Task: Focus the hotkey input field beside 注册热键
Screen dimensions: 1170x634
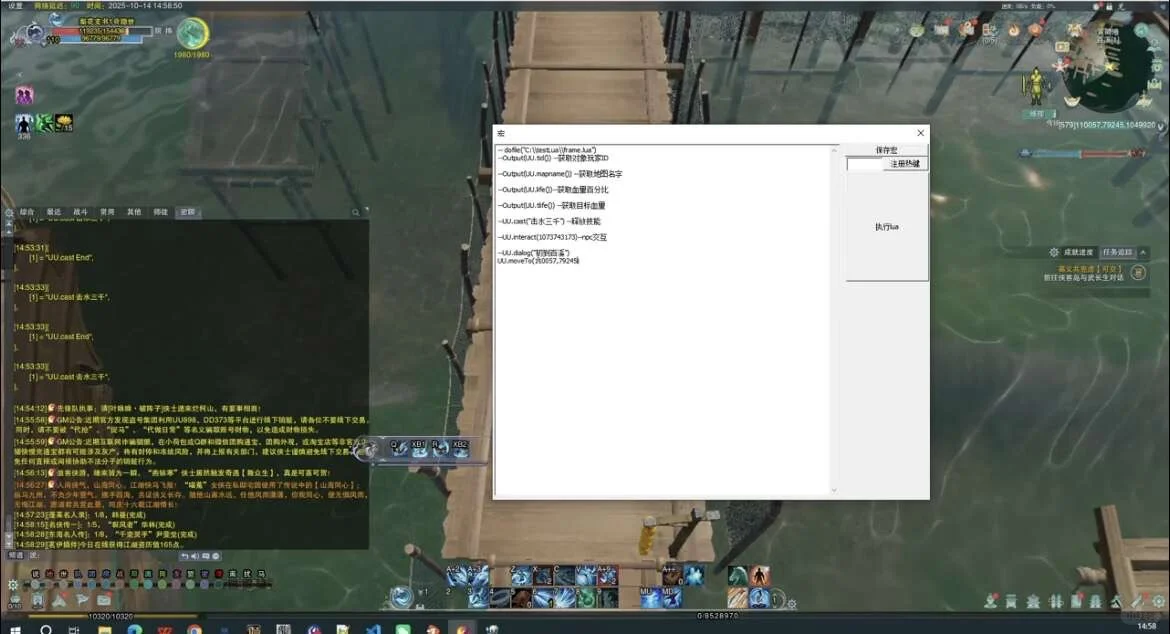Action: click(x=865, y=164)
